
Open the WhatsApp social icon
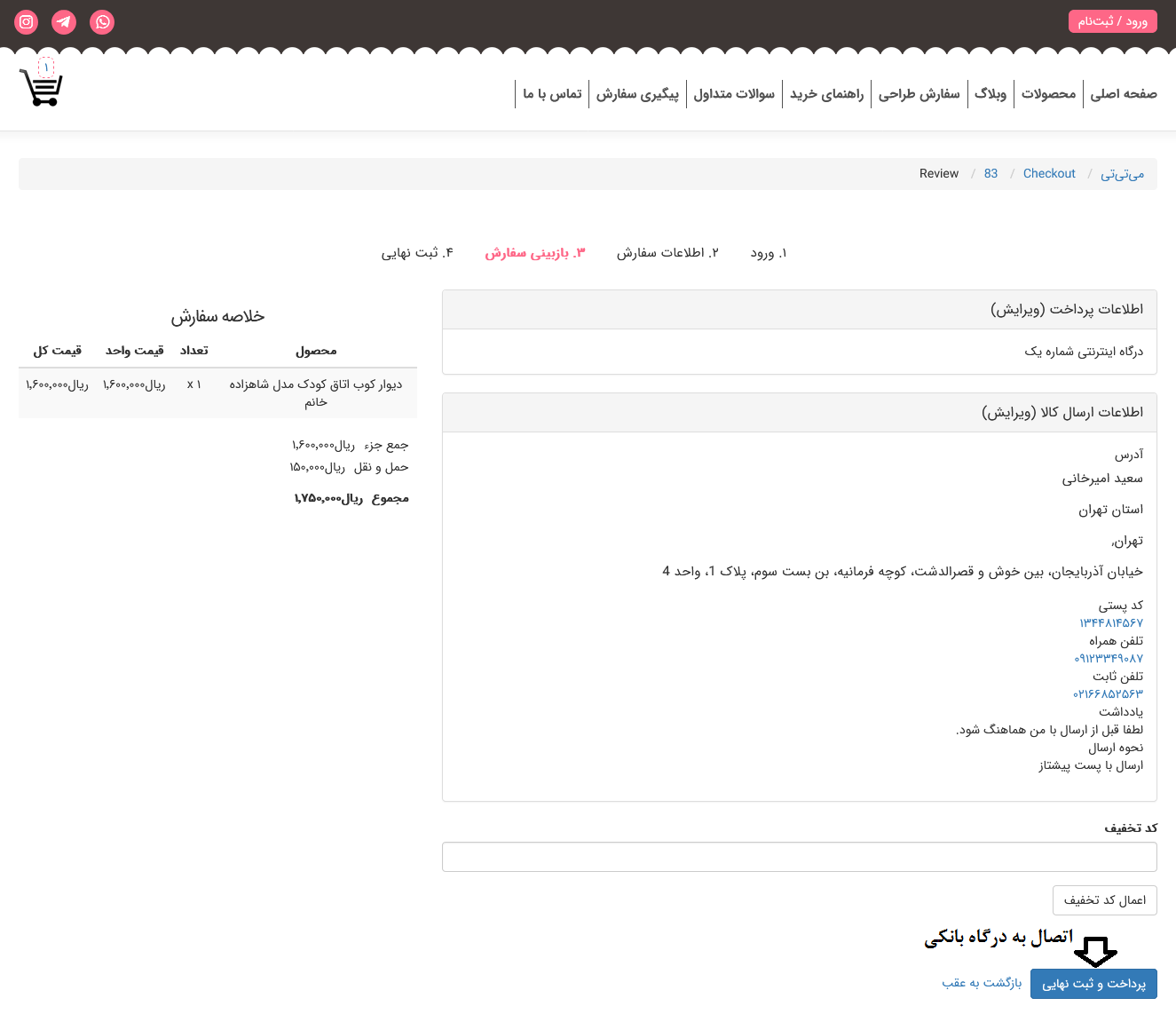[x=102, y=21]
